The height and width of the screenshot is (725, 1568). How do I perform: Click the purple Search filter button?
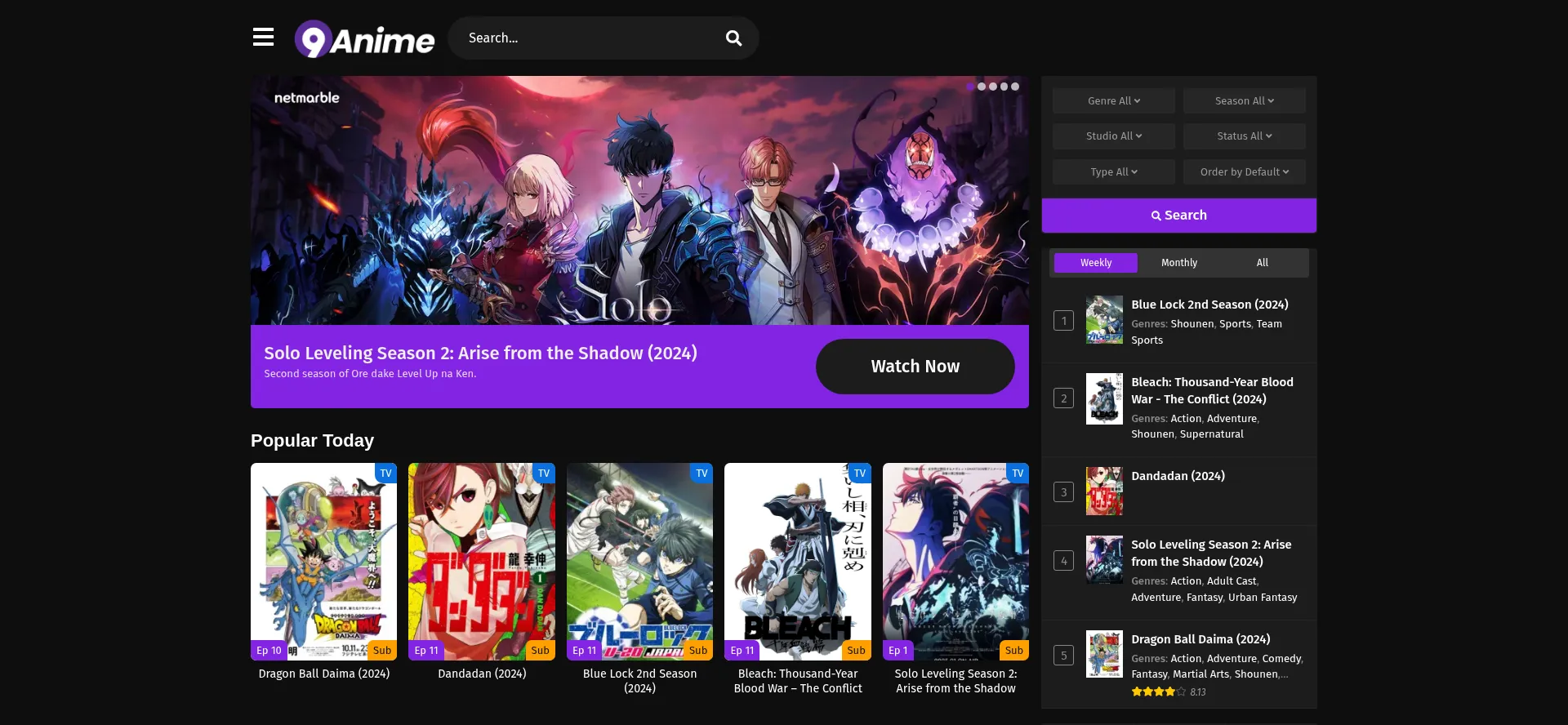click(x=1179, y=216)
